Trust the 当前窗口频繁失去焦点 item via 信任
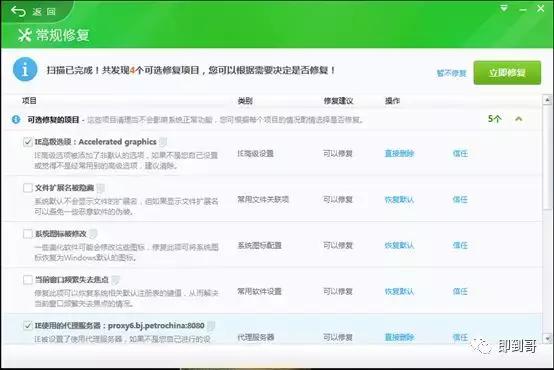554x370 pixels. tap(460, 291)
